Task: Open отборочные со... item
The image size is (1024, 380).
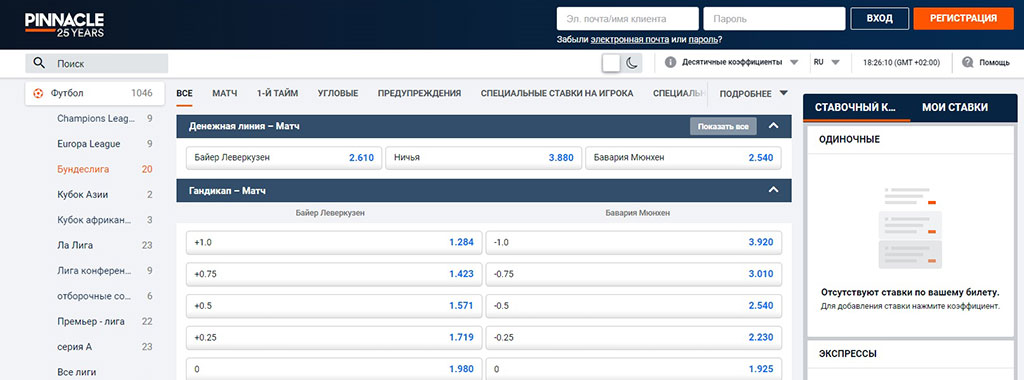Action: (95, 296)
